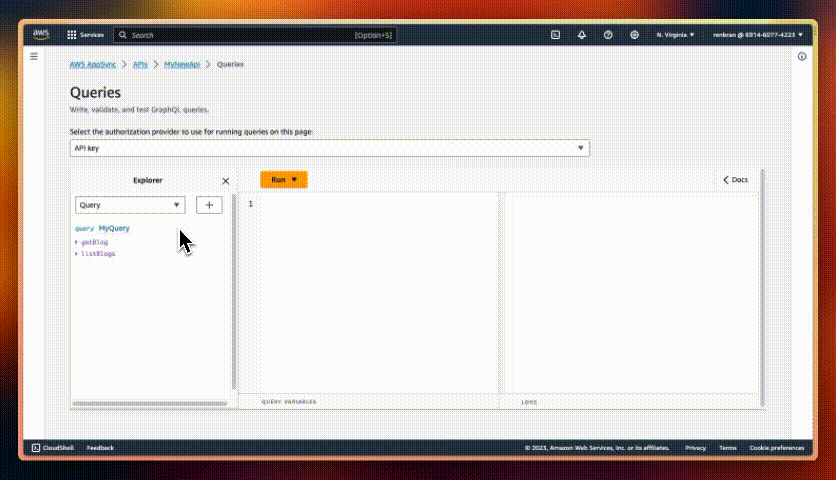Open the API key authorization provider dropdown
This screenshot has width=836, height=480.
click(x=330, y=148)
